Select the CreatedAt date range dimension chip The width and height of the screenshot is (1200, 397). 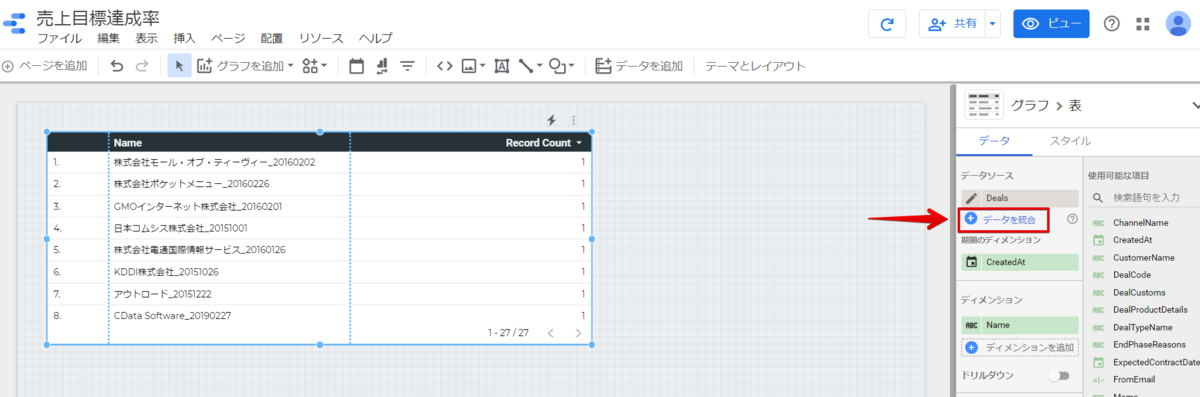pos(1020,262)
